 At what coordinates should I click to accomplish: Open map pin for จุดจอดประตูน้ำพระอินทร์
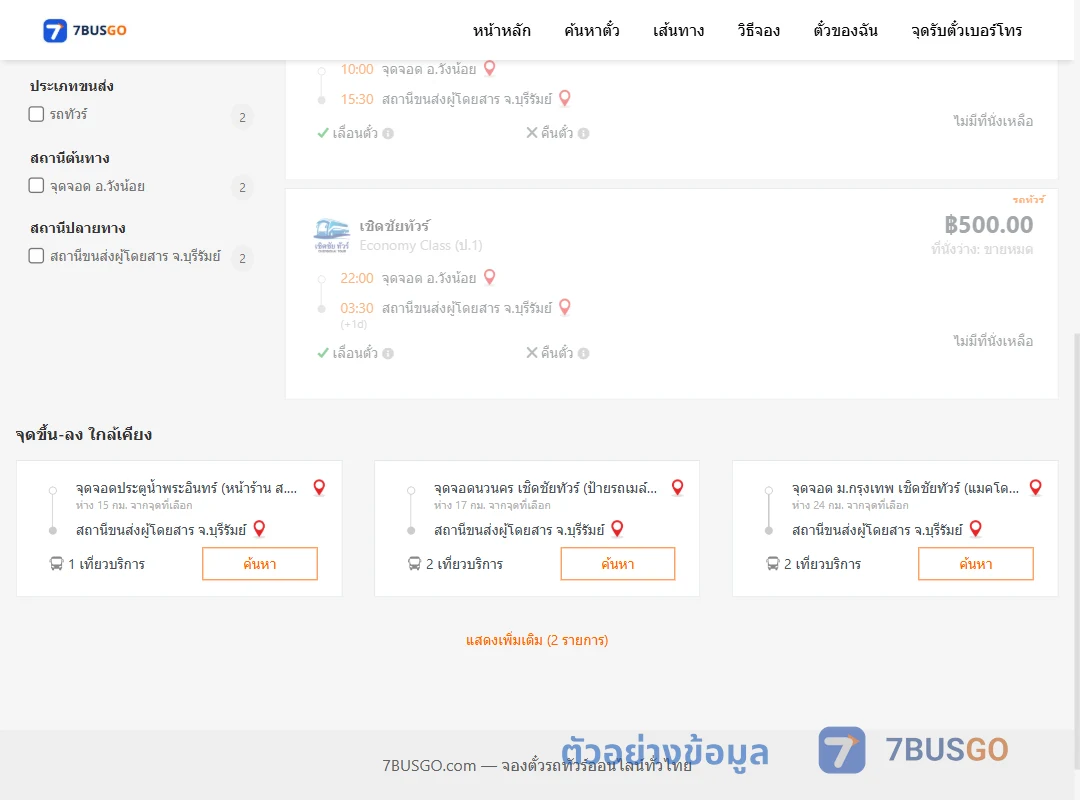[x=319, y=488]
